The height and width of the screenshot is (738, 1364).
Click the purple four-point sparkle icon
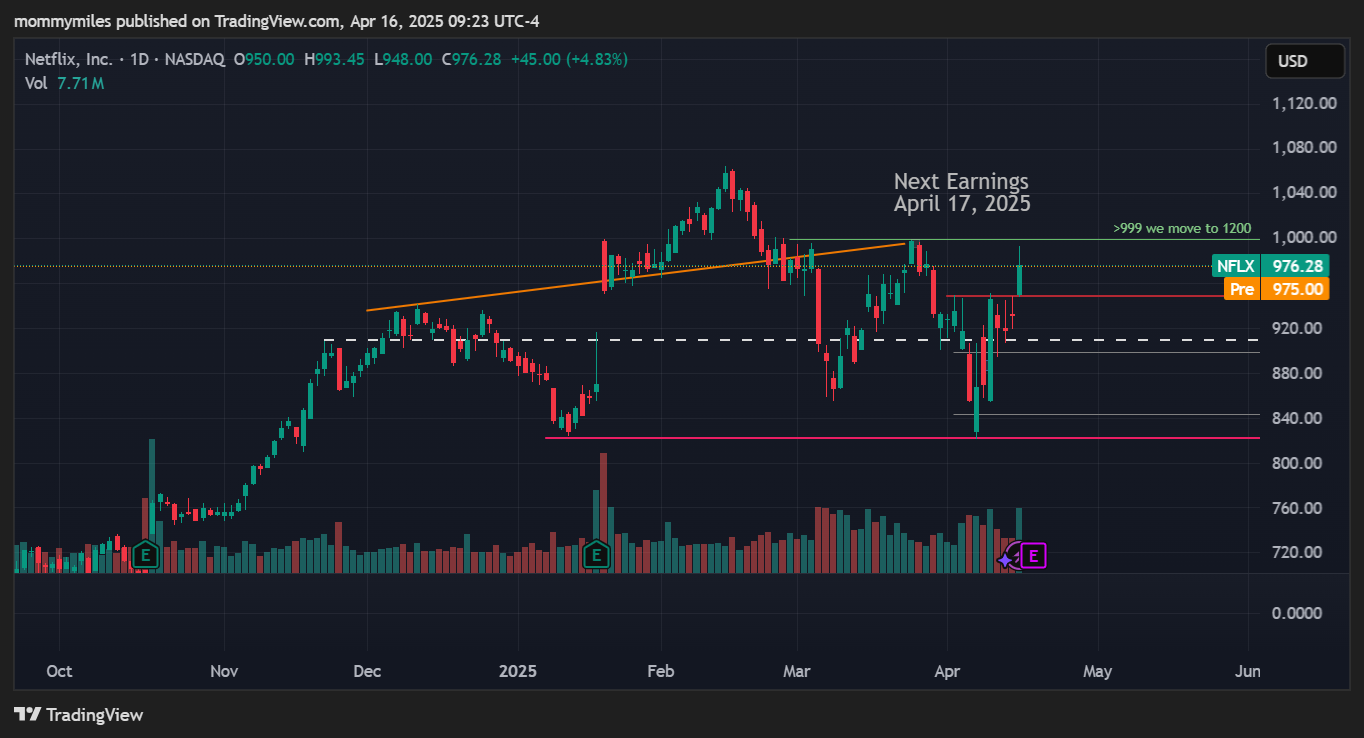(1005, 561)
